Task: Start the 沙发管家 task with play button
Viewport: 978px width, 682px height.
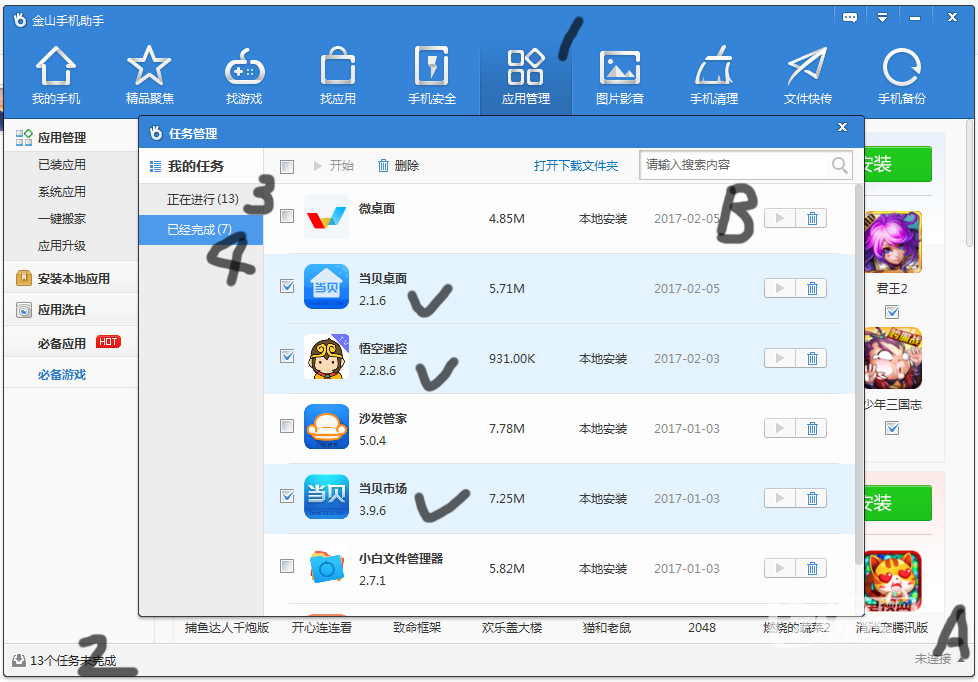Action: pyautogui.click(x=780, y=428)
